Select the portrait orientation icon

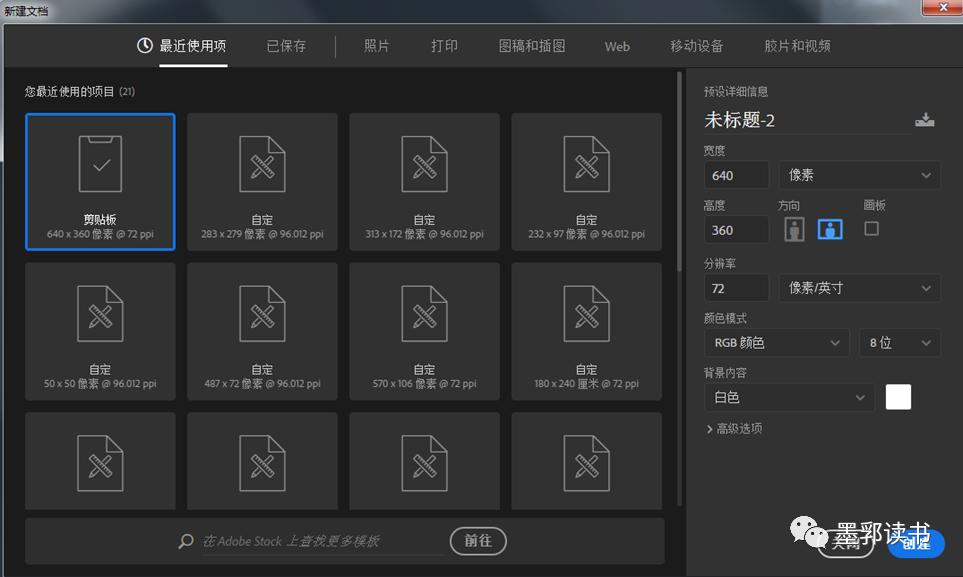tap(793, 228)
